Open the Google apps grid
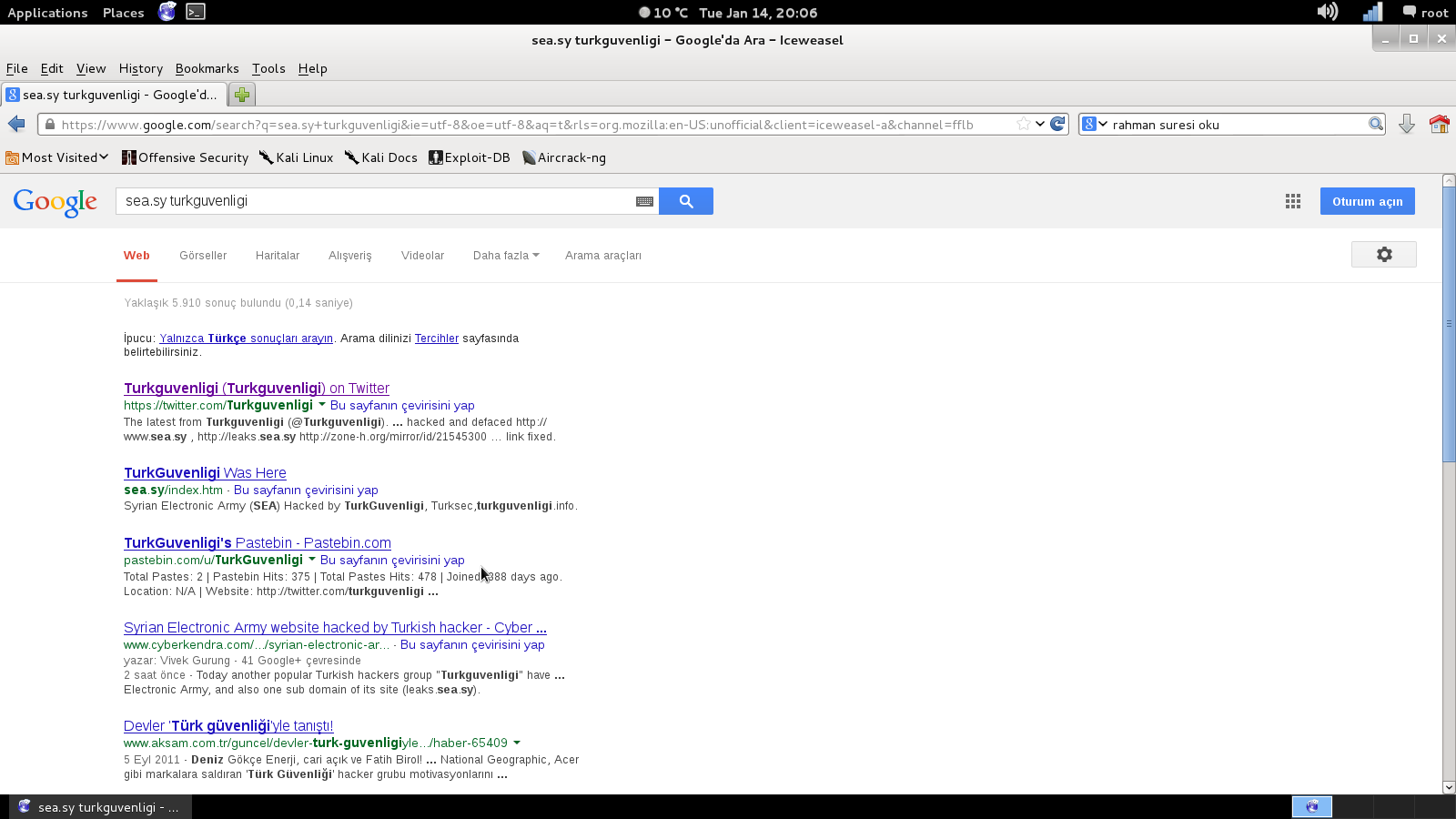The height and width of the screenshot is (819, 1456). (x=1293, y=201)
